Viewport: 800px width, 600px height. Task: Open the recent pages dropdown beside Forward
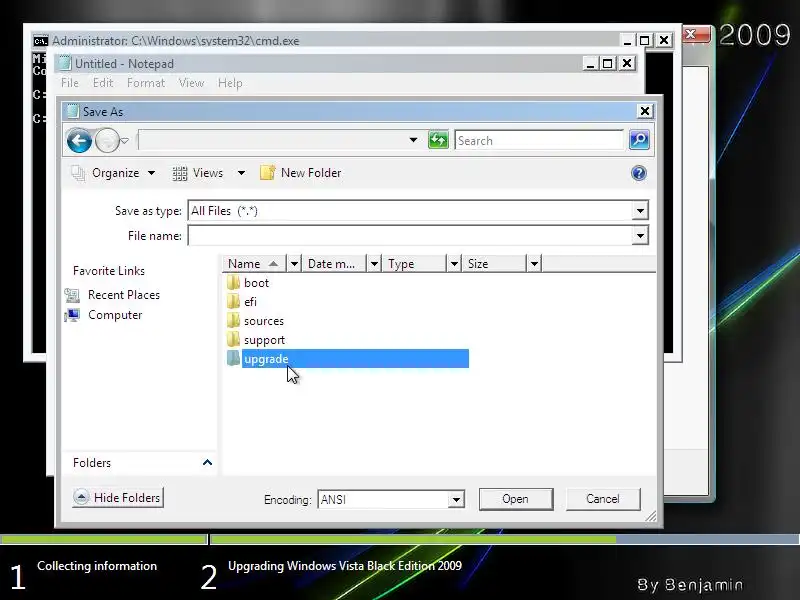pos(125,141)
